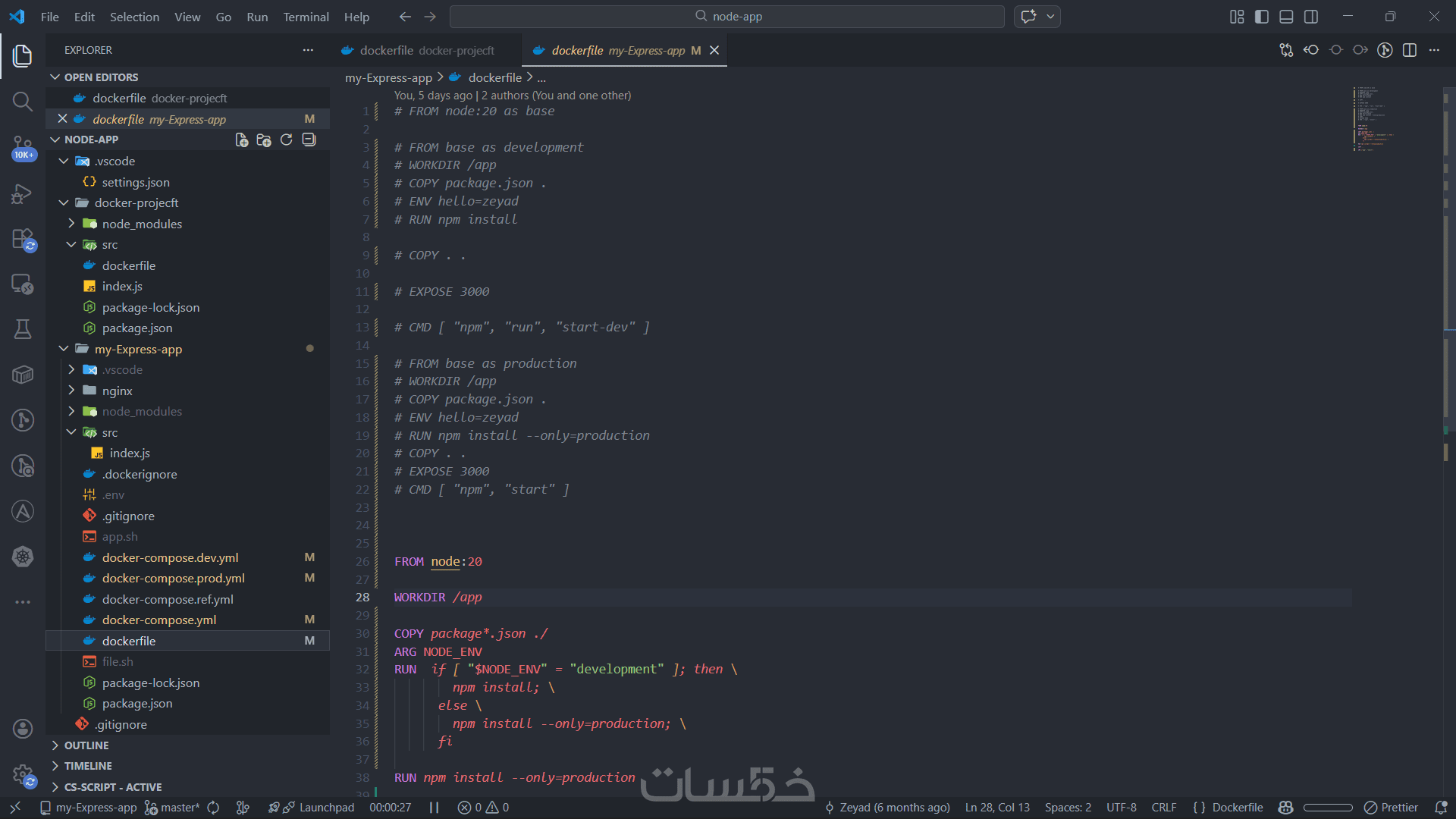Refresh the explorer file tree
Viewport: 1456px width, 819px height.
tap(286, 140)
